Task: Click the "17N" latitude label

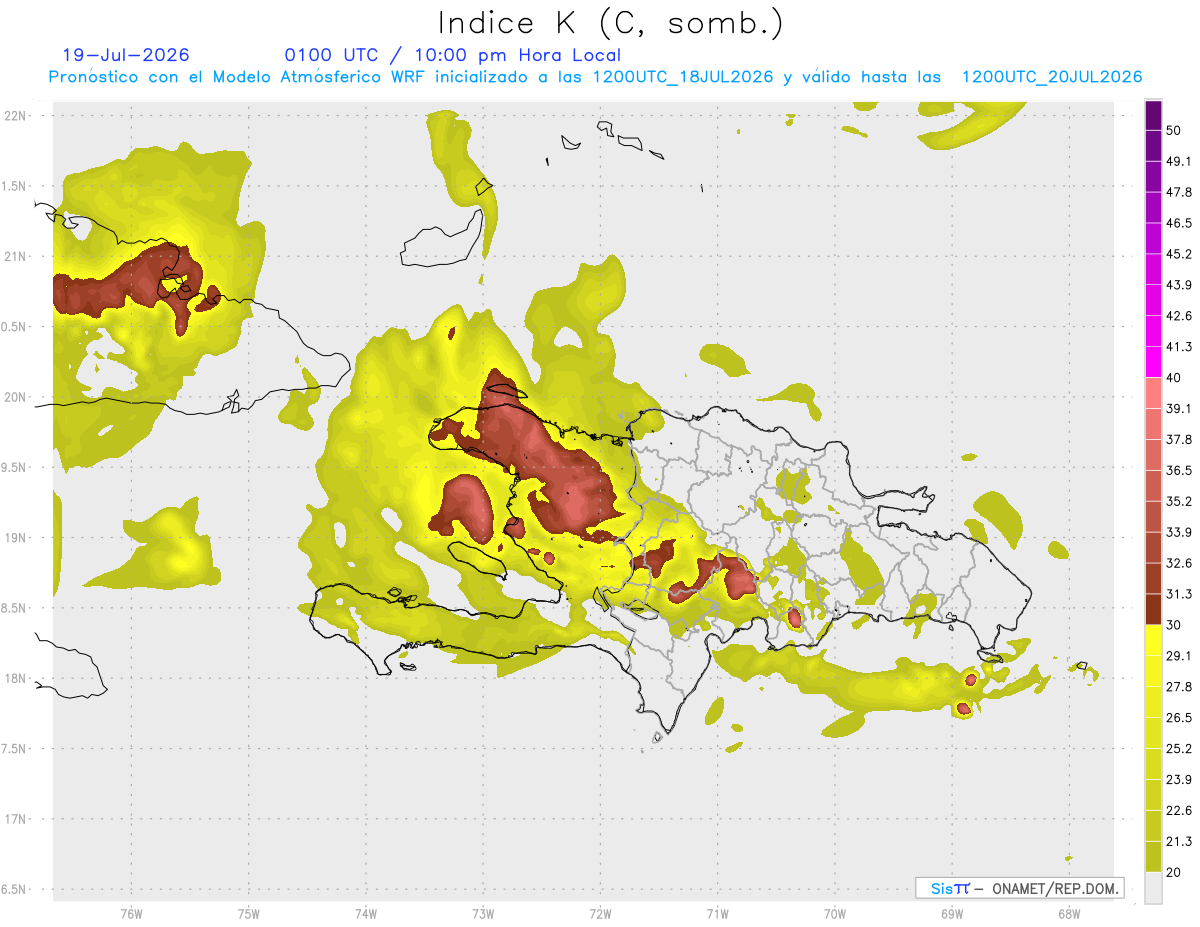Action: pyautogui.click(x=15, y=819)
